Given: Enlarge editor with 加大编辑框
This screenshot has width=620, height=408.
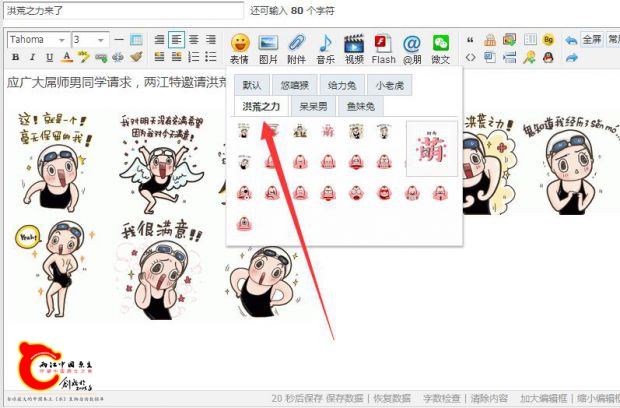Looking at the screenshot, I should point(543,398).
